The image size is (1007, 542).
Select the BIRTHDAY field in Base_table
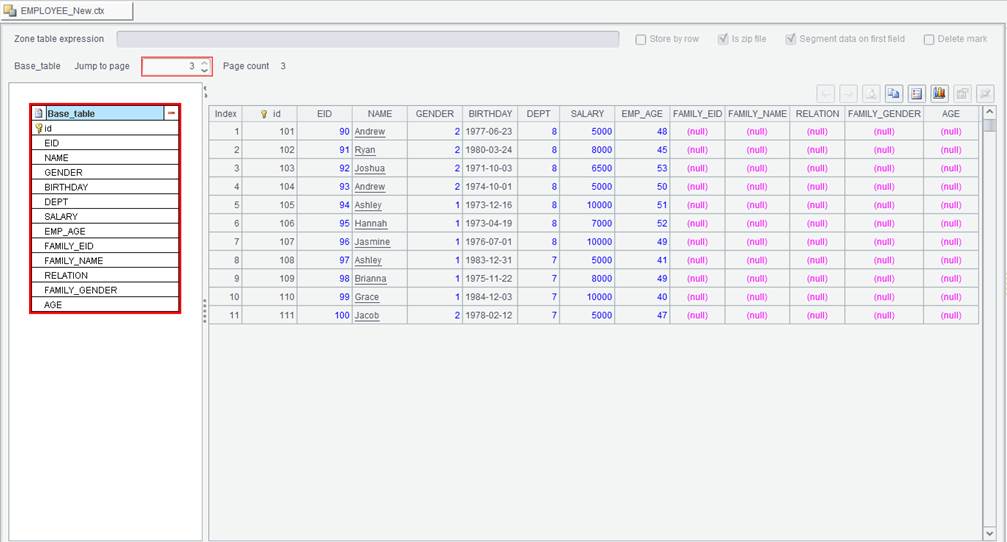[105, 187]
